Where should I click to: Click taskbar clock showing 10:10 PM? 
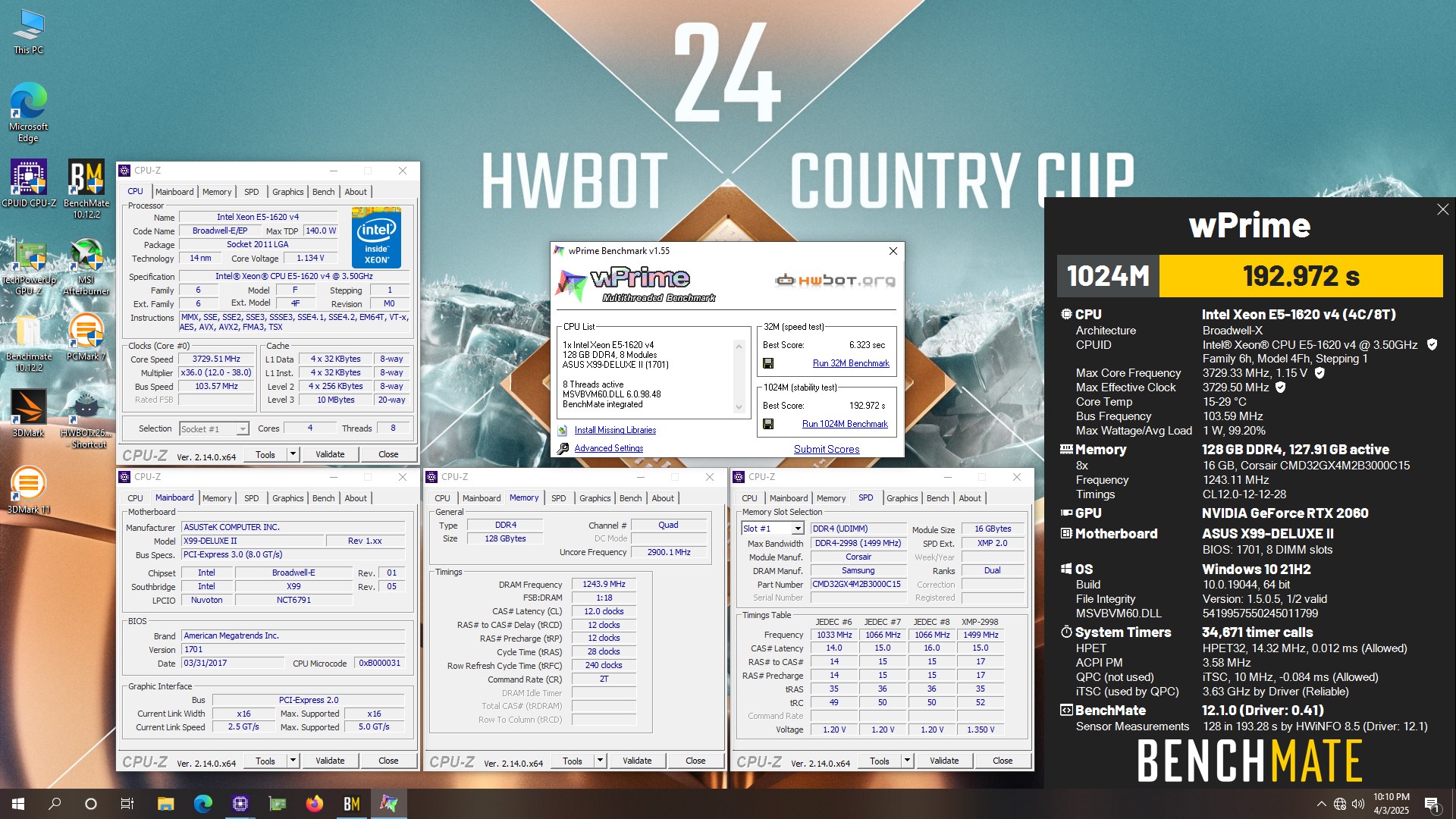1392,804
